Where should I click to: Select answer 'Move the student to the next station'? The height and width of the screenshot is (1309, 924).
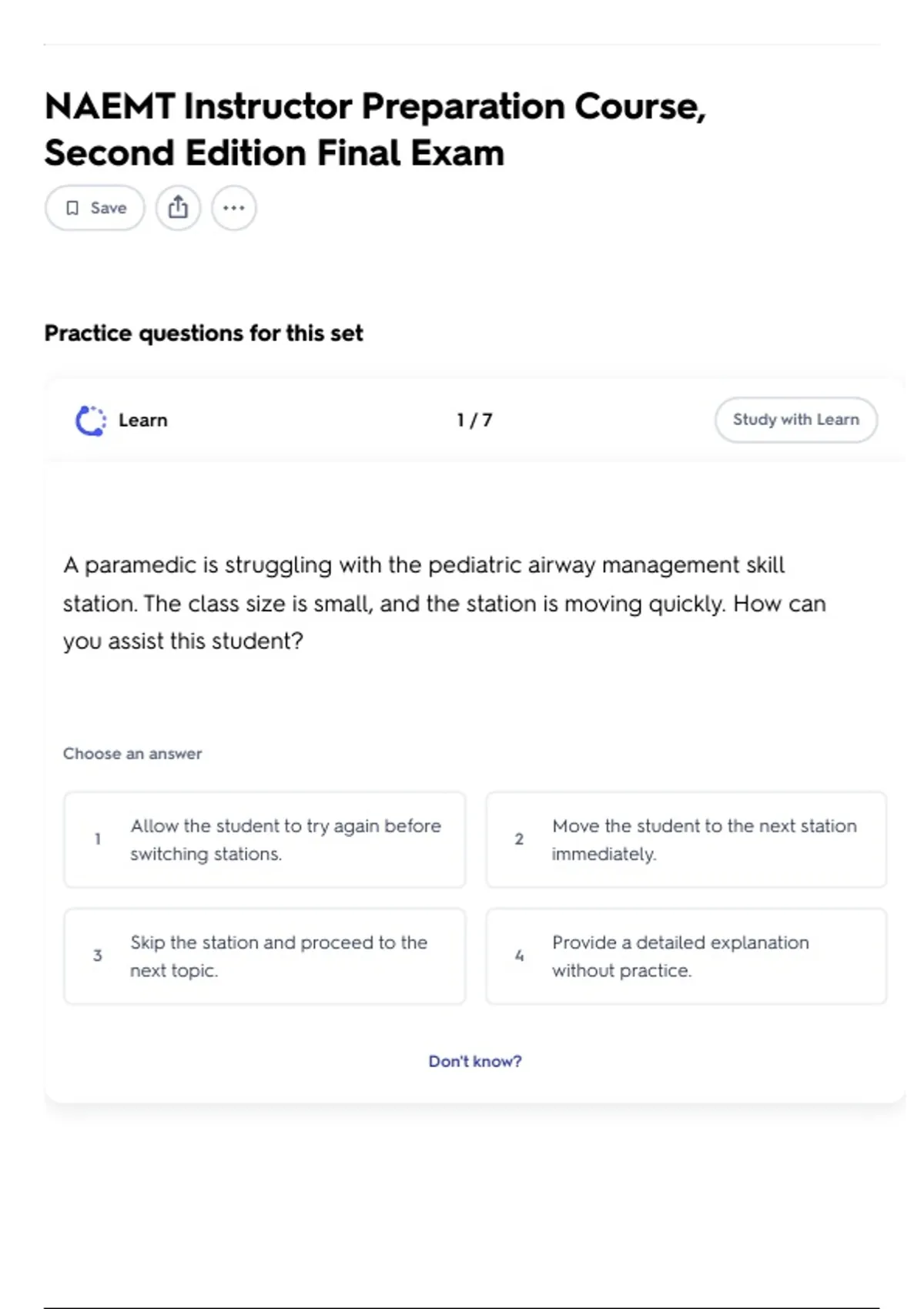click(x=686, y=839)
